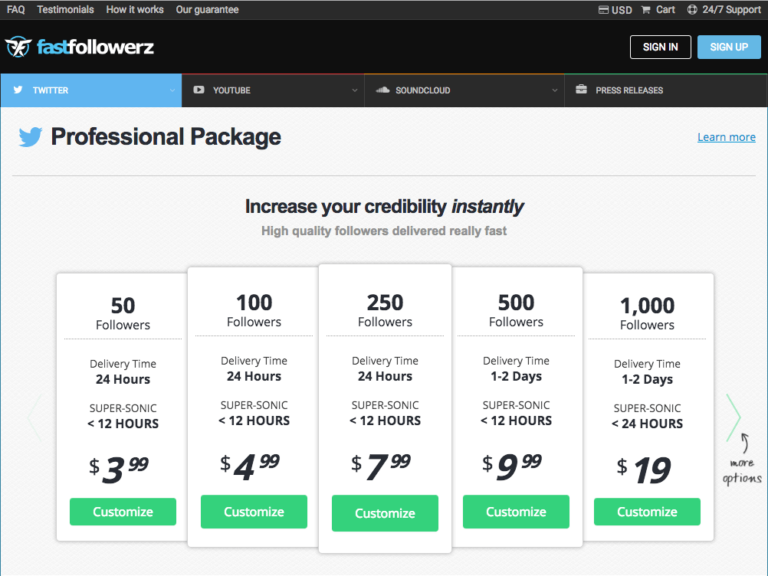
Task: View Our guarantee page
Action: pyautogui.click(x=207, y=10)
